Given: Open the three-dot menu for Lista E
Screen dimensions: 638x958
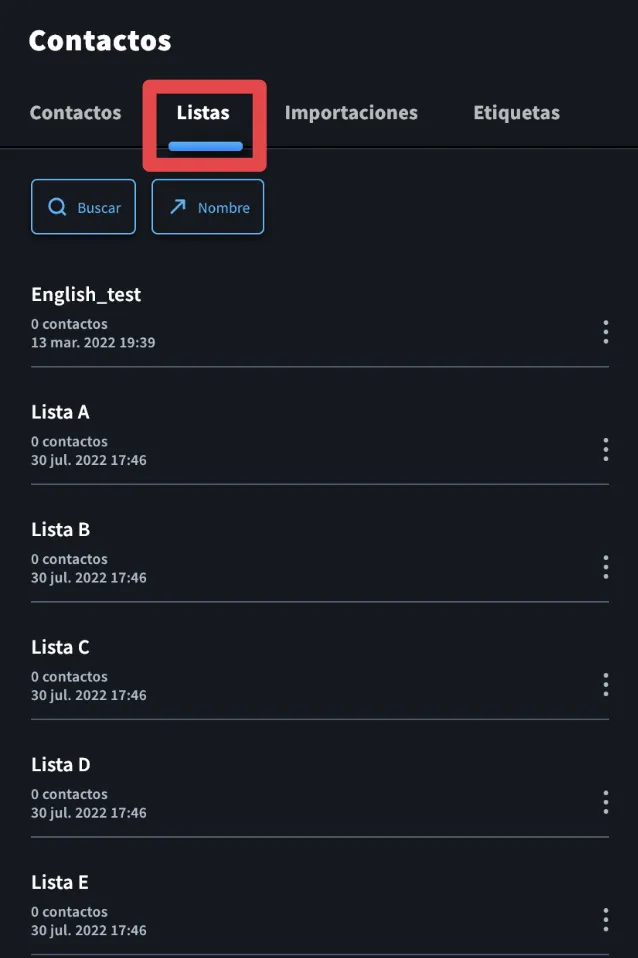Looking at the screenshot, I should pos(606,920).
